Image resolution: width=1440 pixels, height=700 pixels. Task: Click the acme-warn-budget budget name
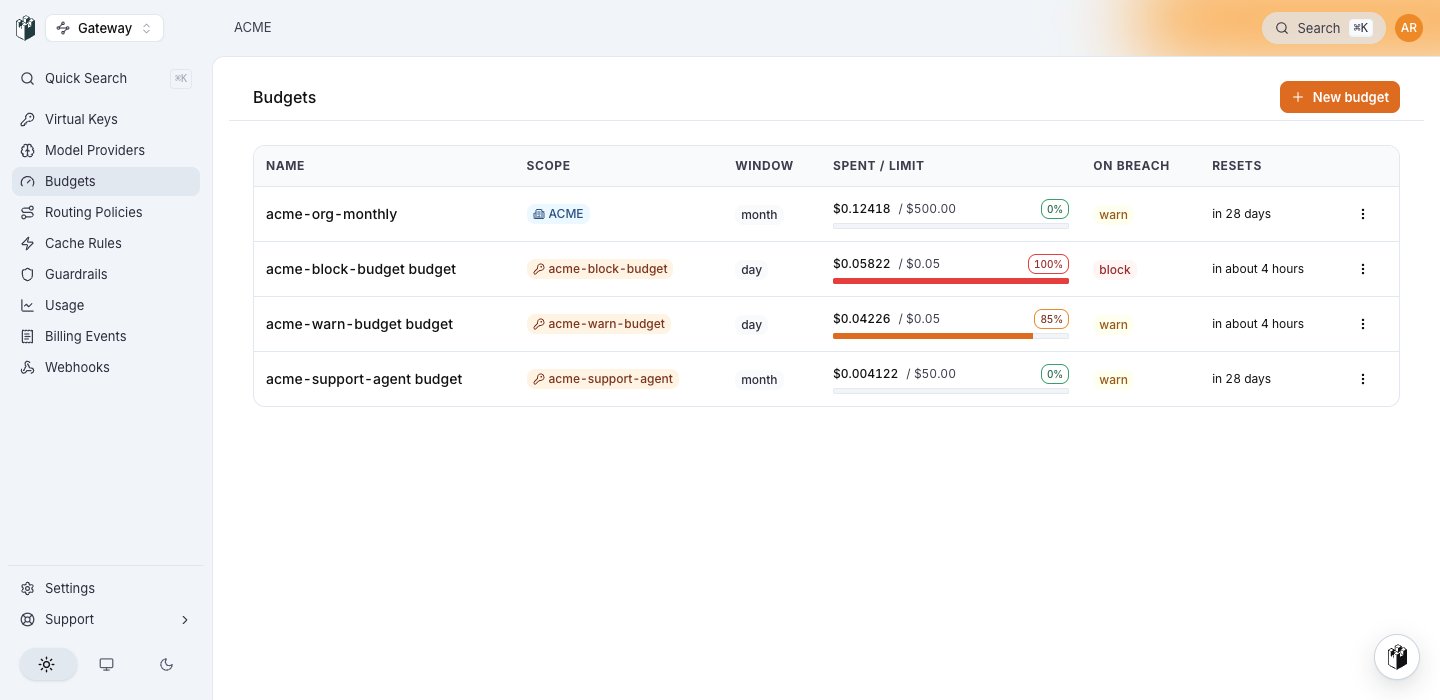point(359,324)
